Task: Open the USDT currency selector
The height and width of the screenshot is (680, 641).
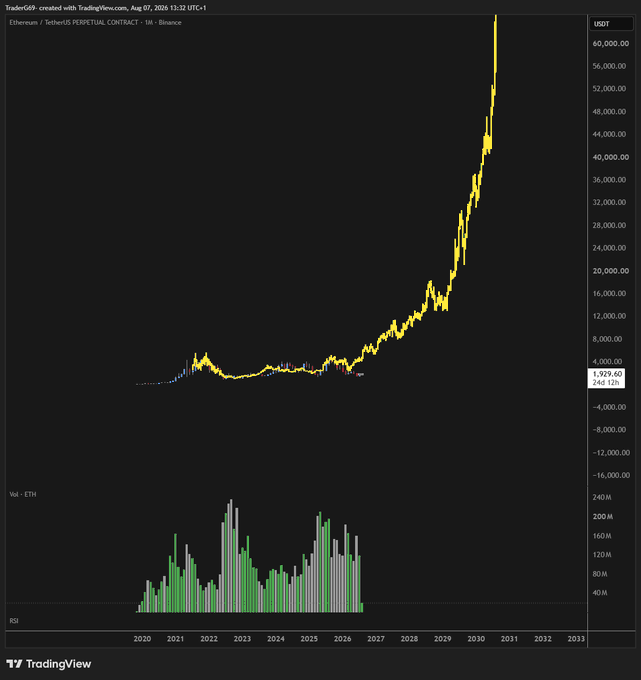Action: point(611,24)
